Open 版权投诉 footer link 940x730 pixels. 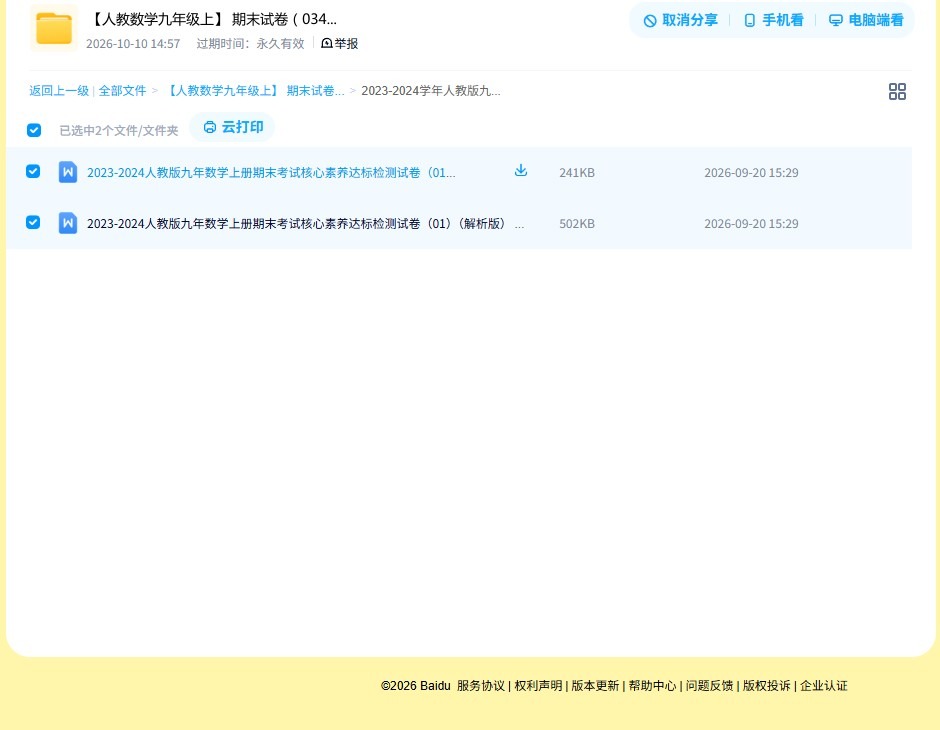coord(766,686)
